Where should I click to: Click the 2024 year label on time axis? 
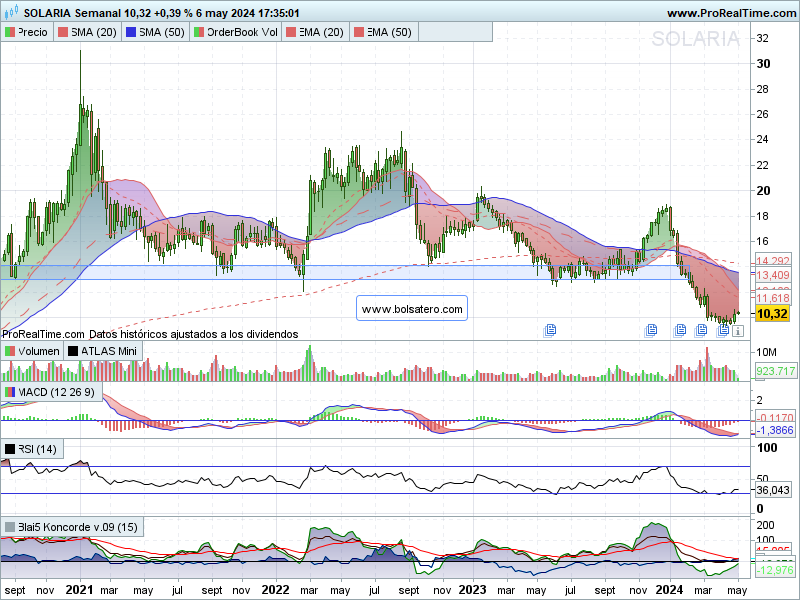669,590
